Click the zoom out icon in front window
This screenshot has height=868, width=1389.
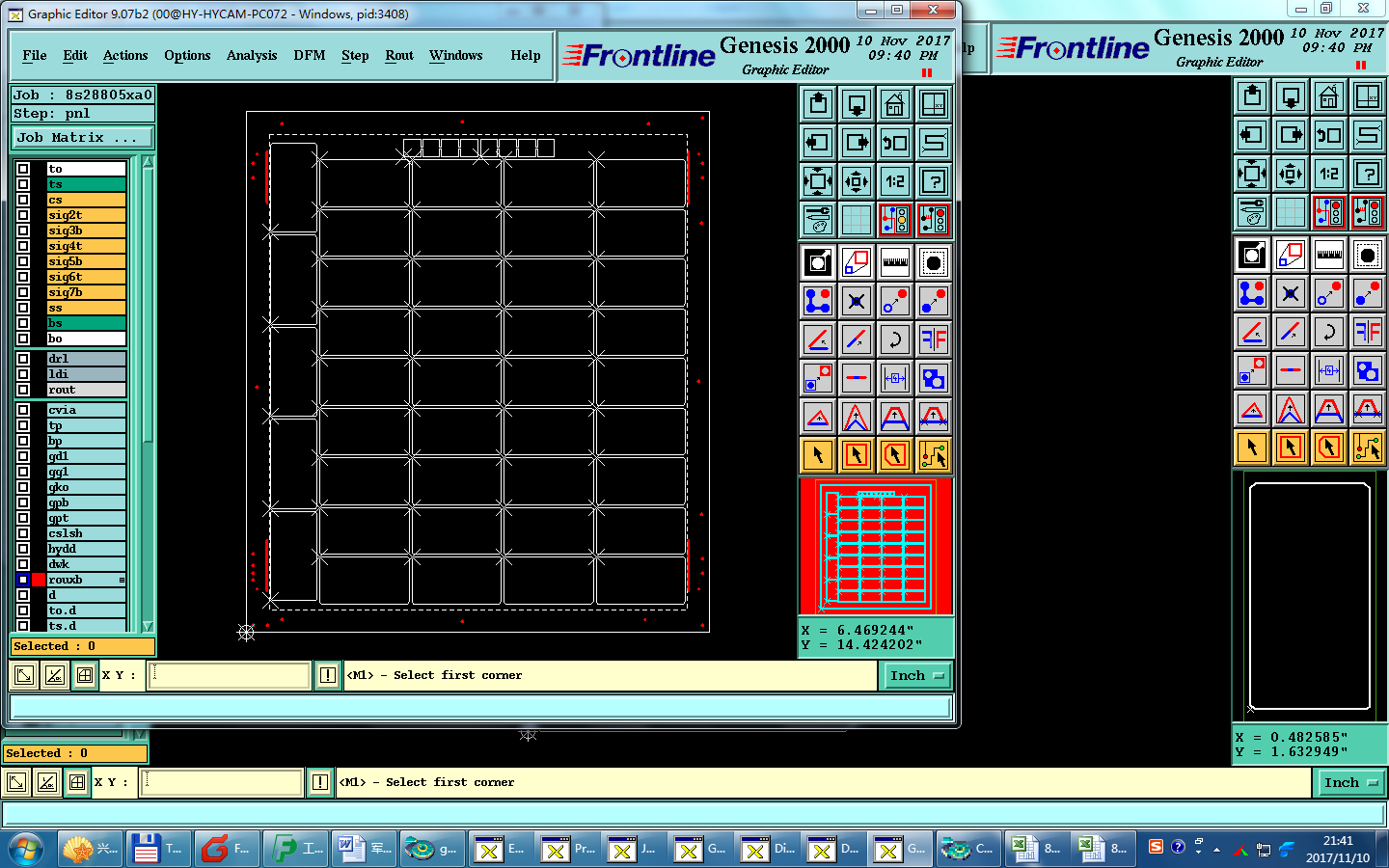pos(857,180)
